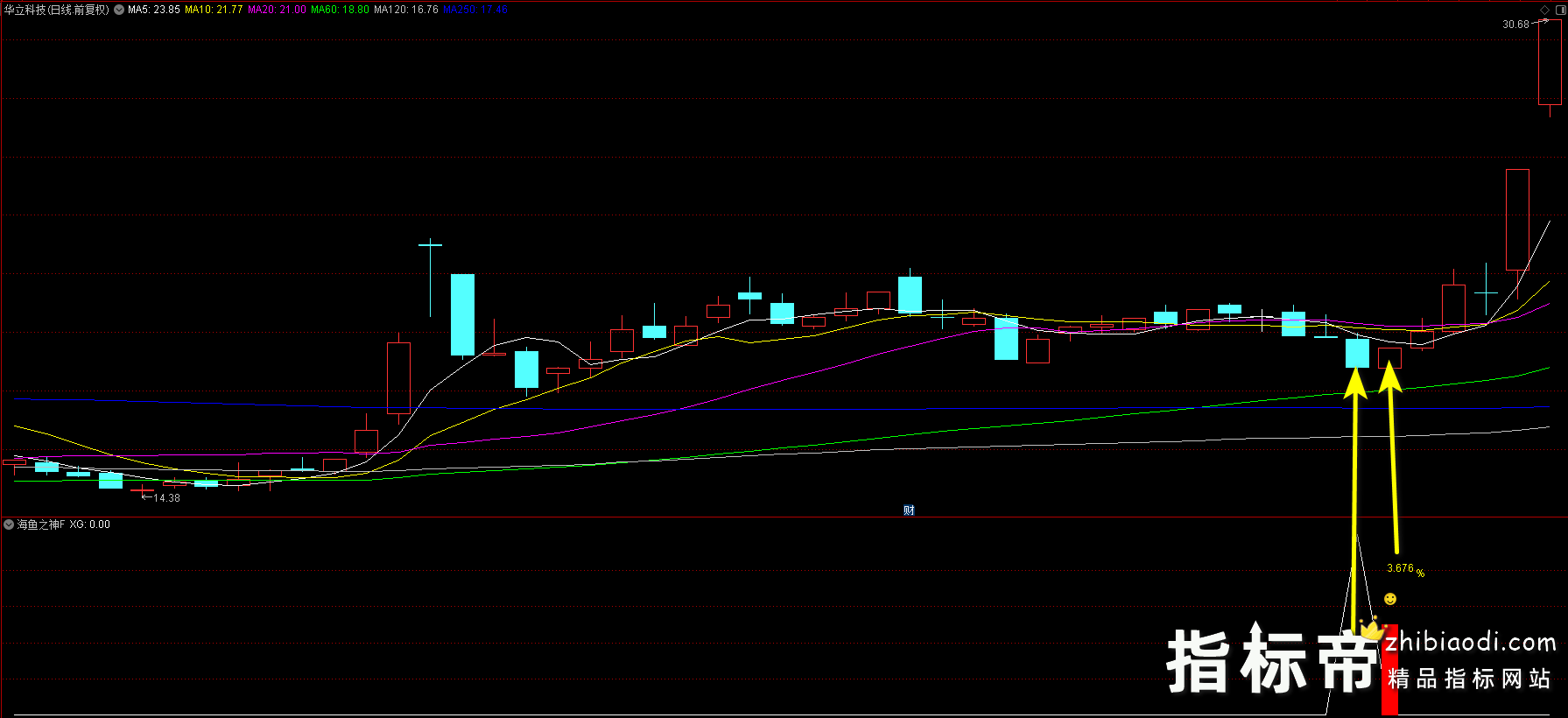The height and width of the screenshot is (718, 1568).
Task: Click the blue 财 marker on chart
Action: 909,510
